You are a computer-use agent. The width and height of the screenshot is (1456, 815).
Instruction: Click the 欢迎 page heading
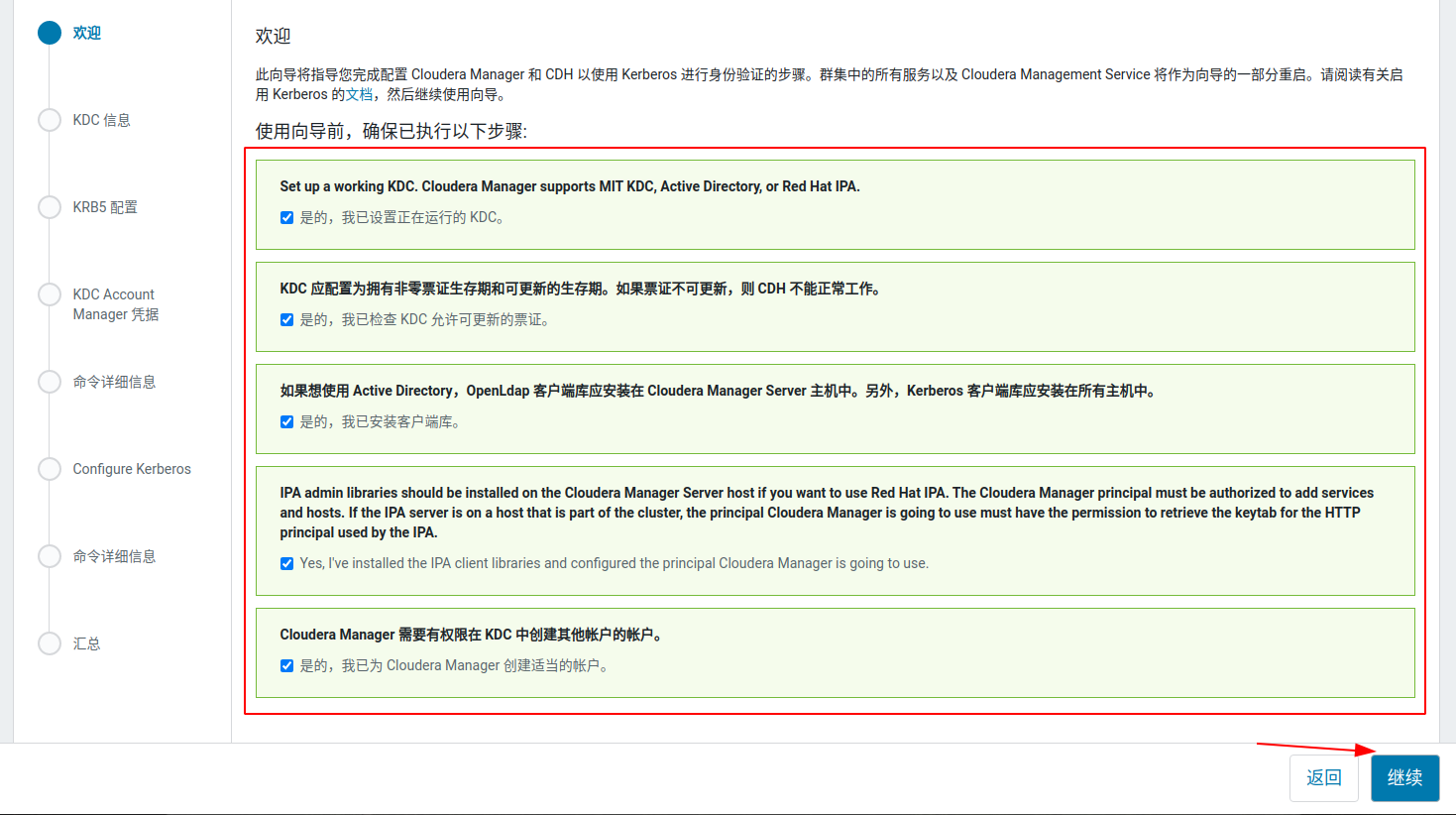pyautogui.click(x=274, y=36)
